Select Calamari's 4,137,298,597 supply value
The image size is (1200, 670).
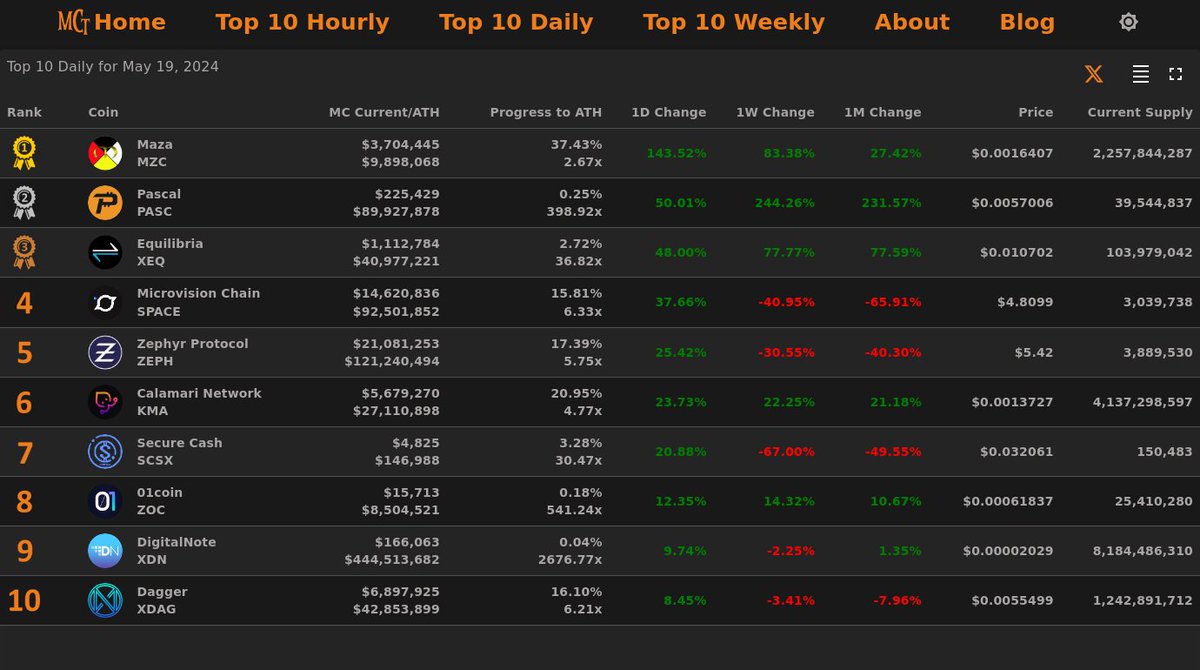[x=1143, y=402]
